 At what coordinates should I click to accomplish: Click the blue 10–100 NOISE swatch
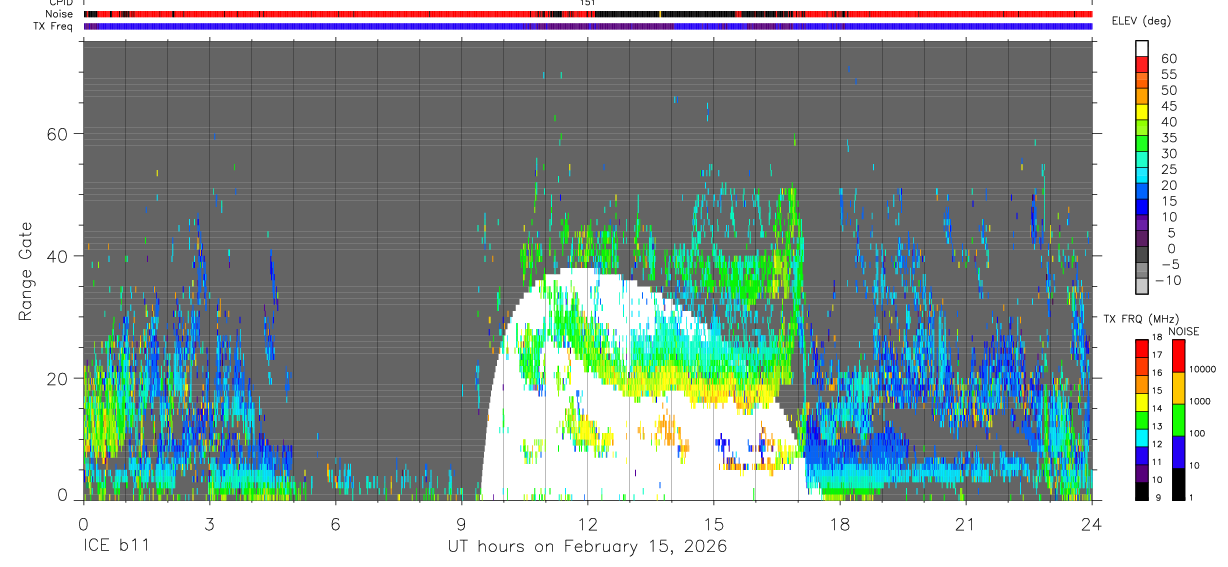coord(1177,451)
